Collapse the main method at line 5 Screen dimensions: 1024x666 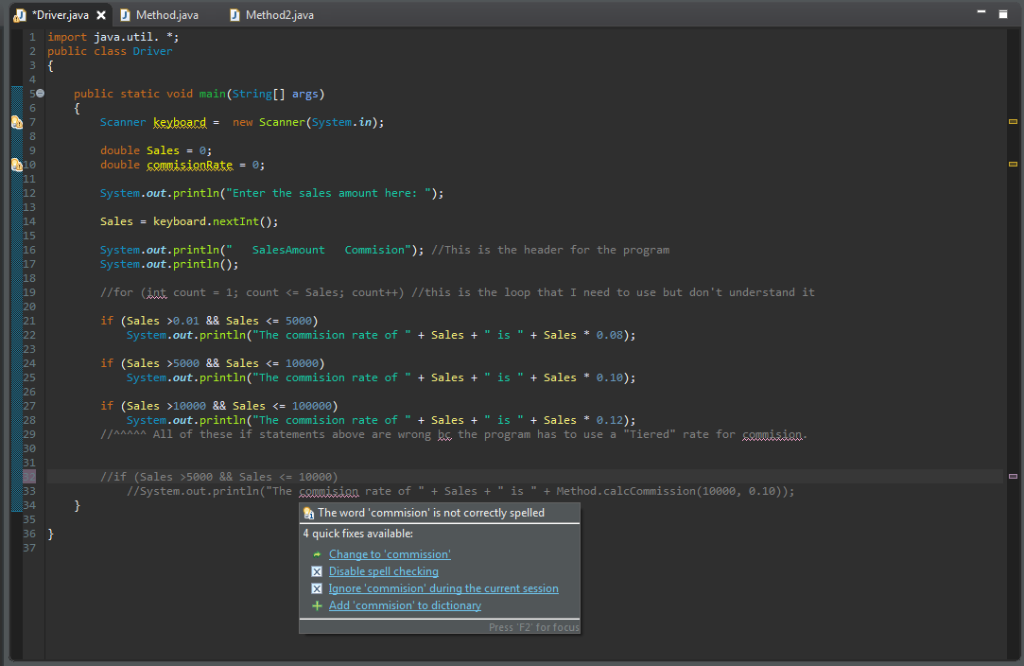pyautogui.click(x=40, y=93)
